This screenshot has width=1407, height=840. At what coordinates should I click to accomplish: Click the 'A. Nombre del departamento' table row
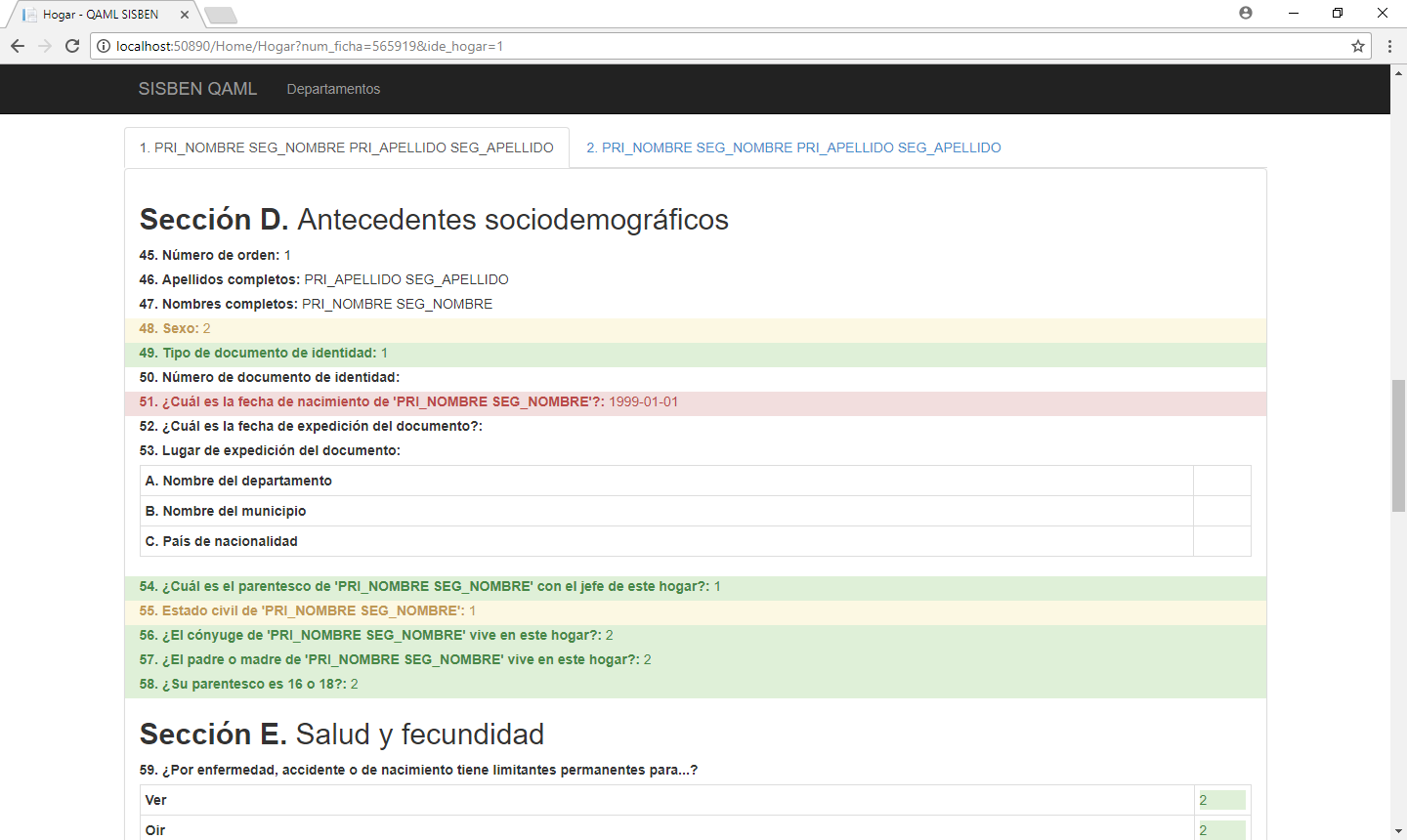coord(696,481)
